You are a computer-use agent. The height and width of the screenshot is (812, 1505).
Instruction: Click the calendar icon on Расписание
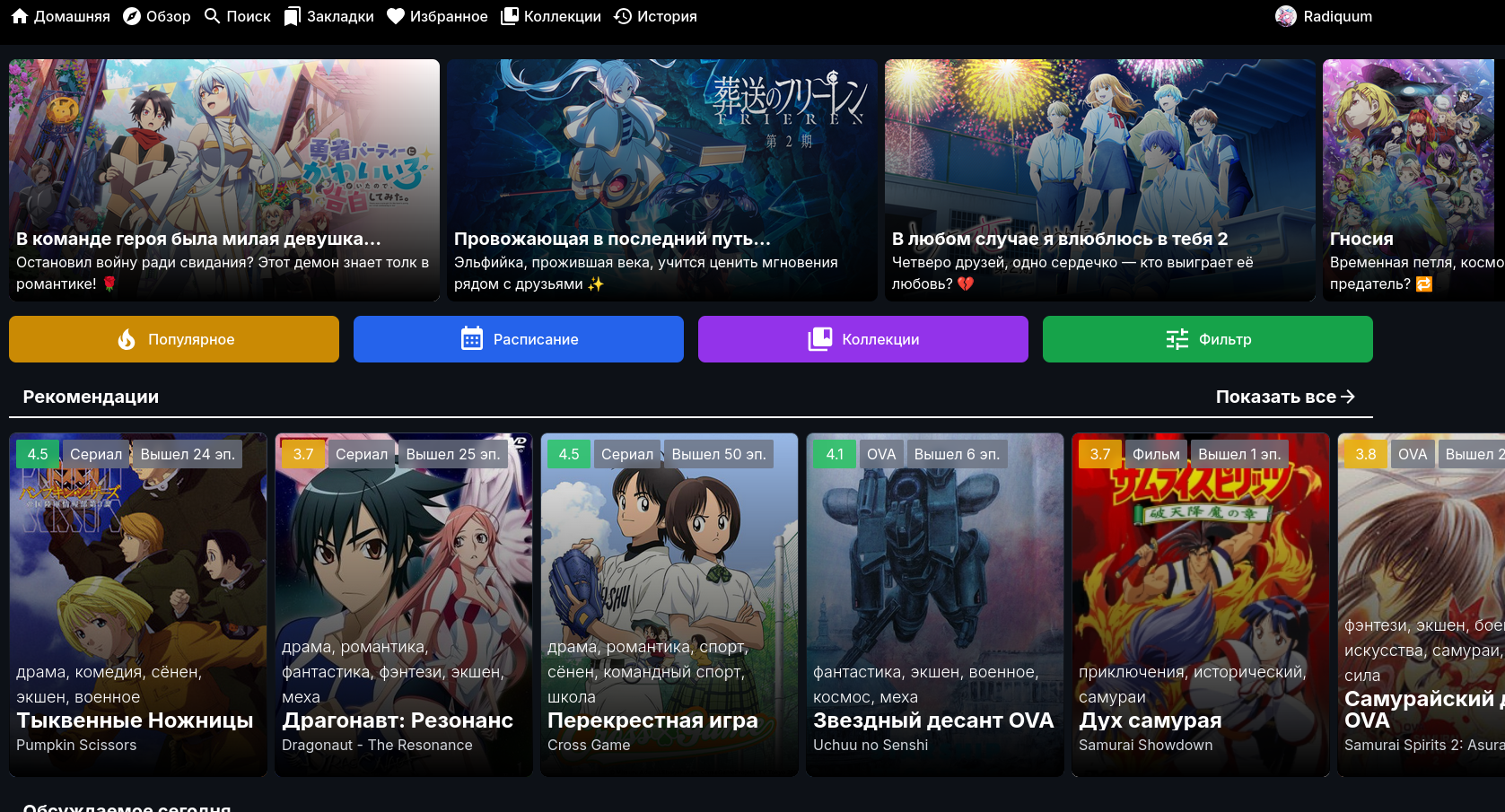click(x=472, y=339)
